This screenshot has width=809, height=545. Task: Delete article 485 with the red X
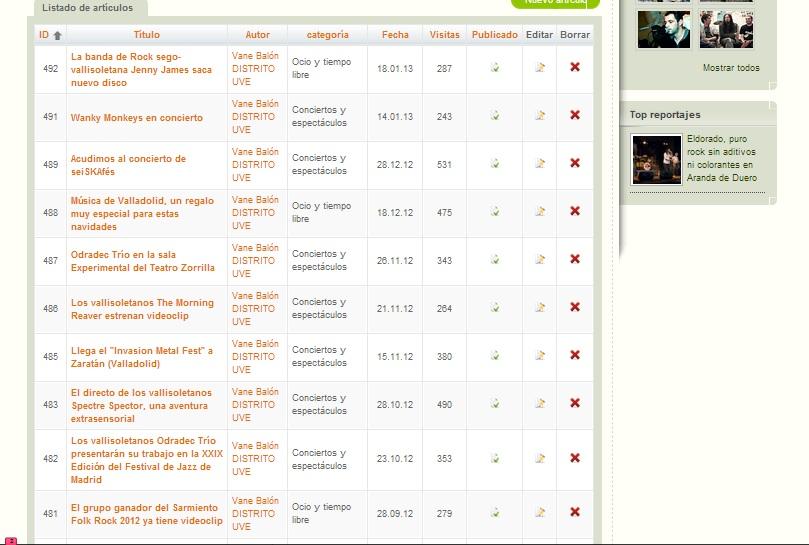(x=575, y=355)
